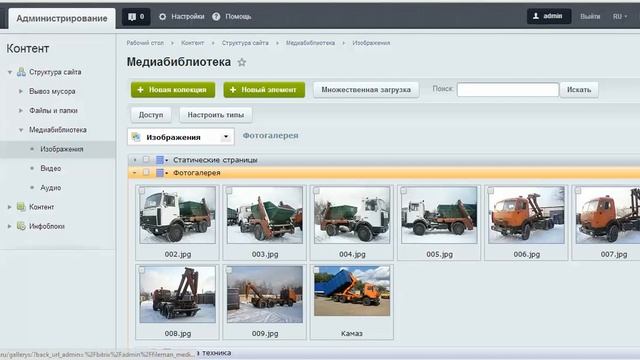Check the box on the 003.jpg thumbnail

(x=229, y=191)
